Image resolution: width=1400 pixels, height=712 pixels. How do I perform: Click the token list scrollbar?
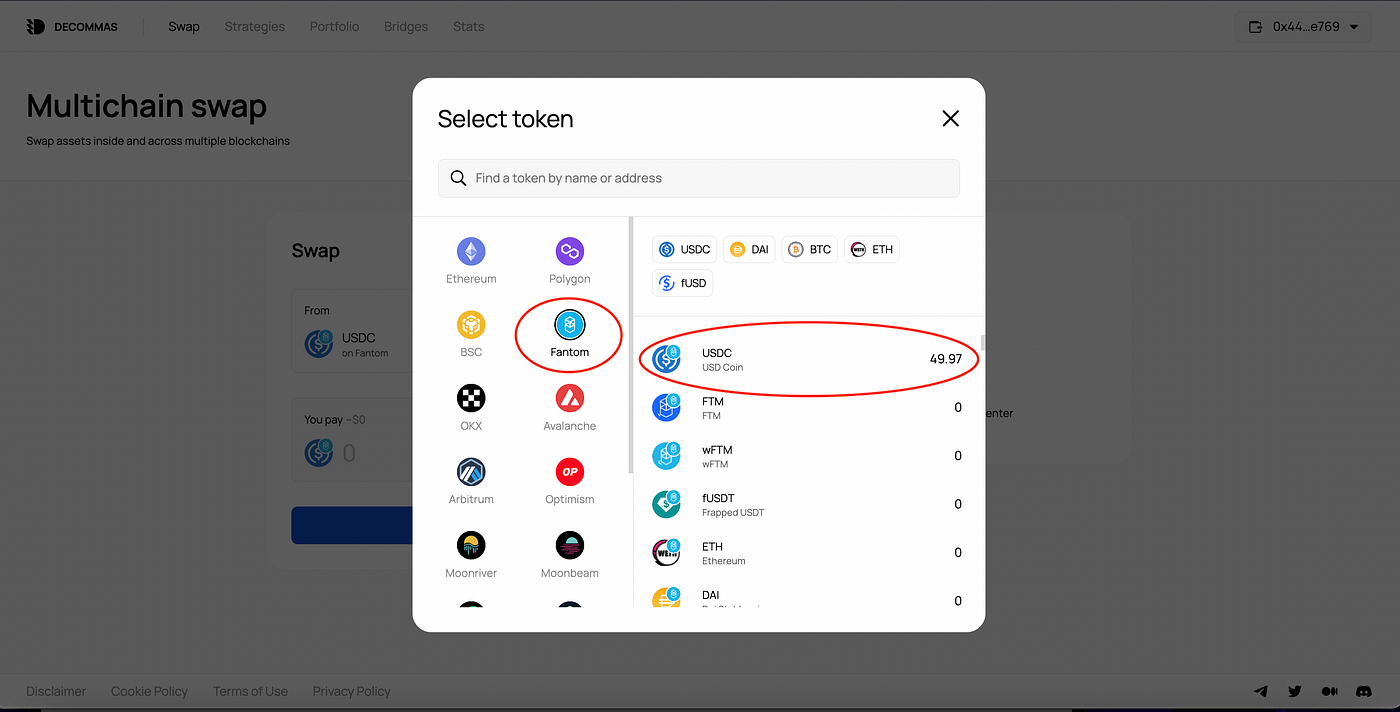coord(983,343)
